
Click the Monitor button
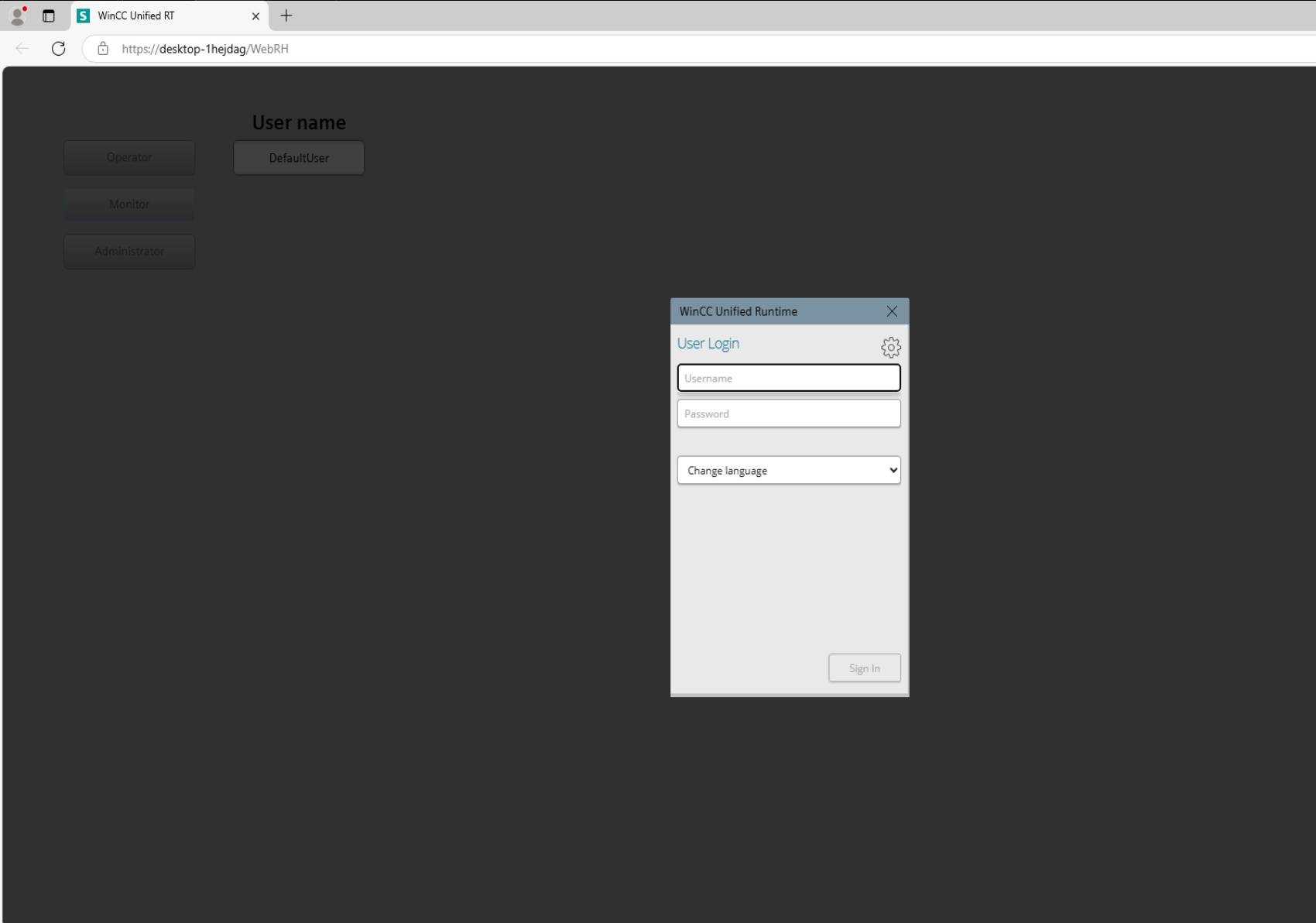129,204
